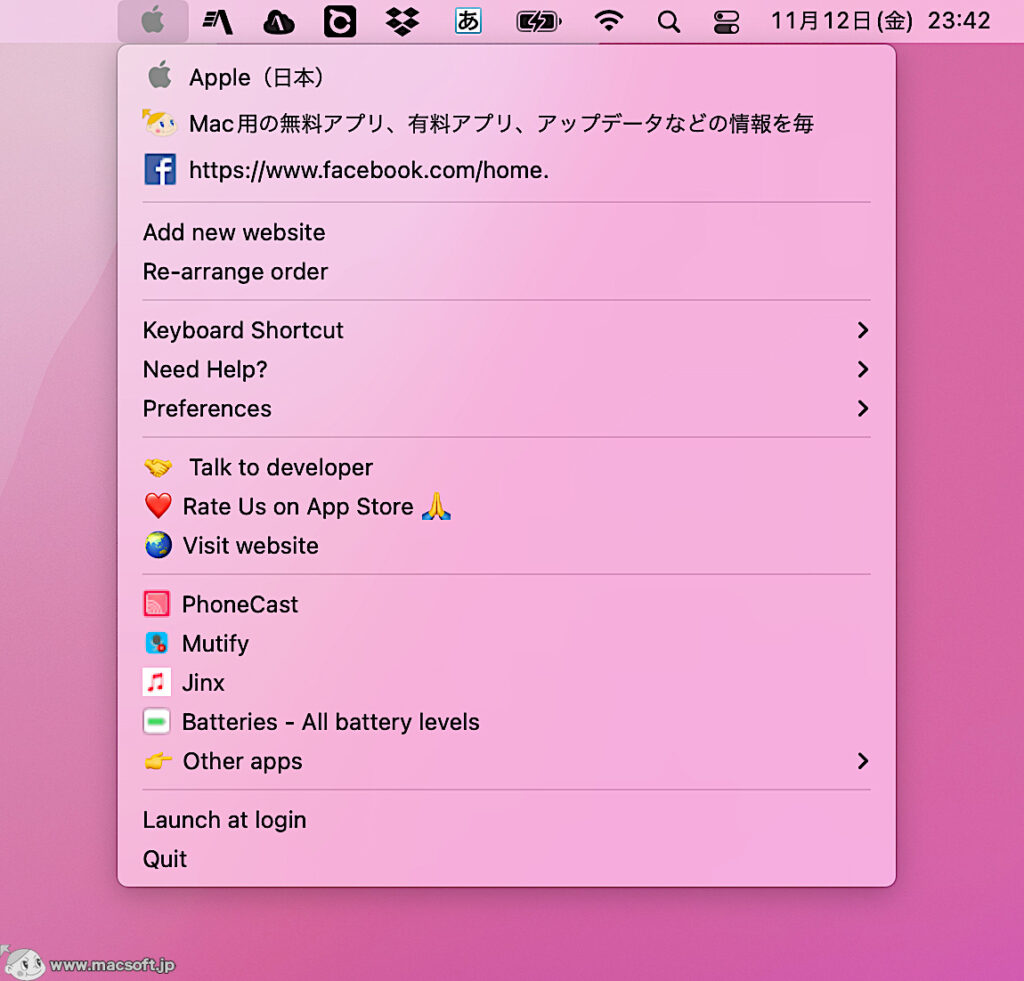The height and width of the screenshot is (981, 1024).
Task: Open the Dropbox menu bar icon
Action: point(402,22)
